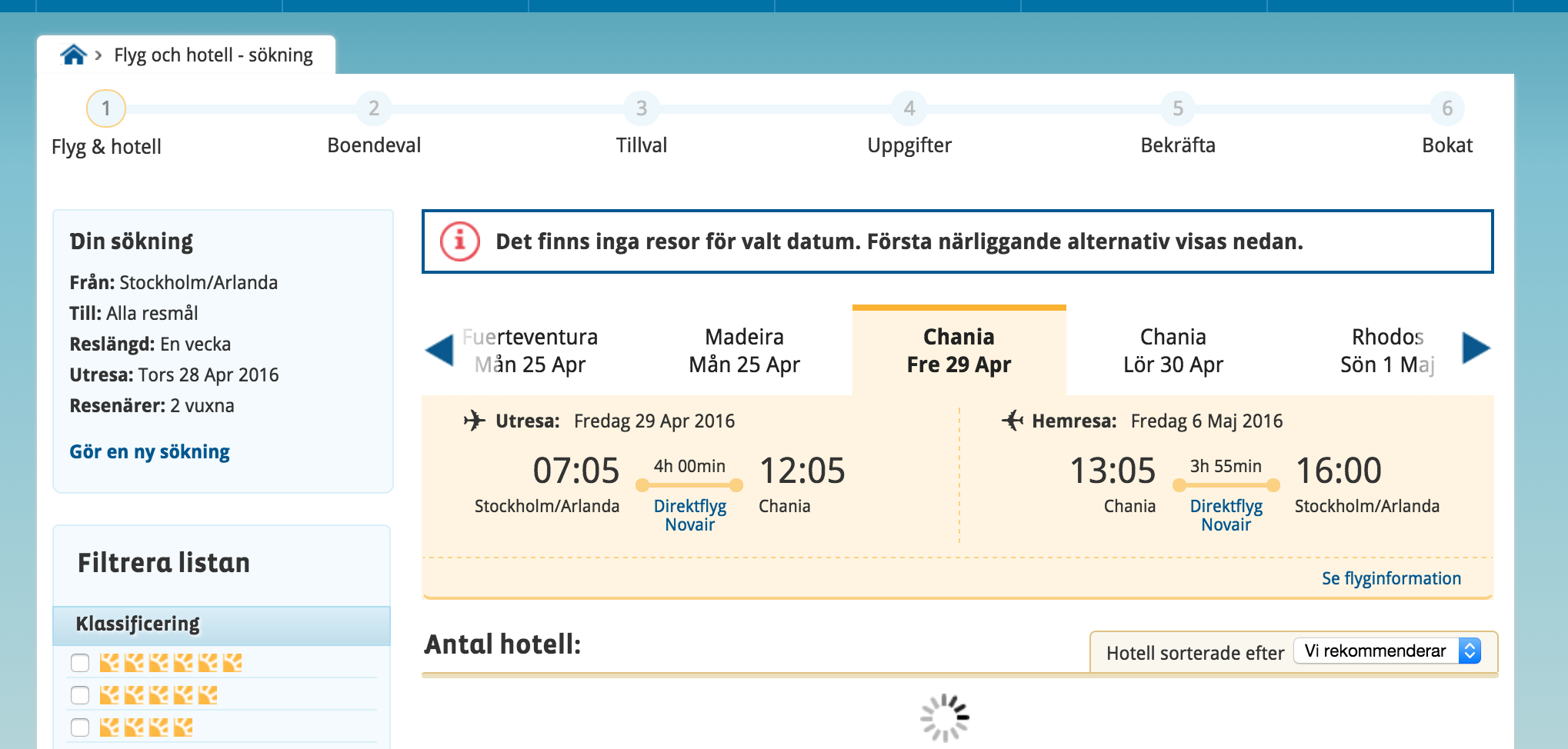
Task: Open Se flyginformation link
Action: [x=1391, y=578]
